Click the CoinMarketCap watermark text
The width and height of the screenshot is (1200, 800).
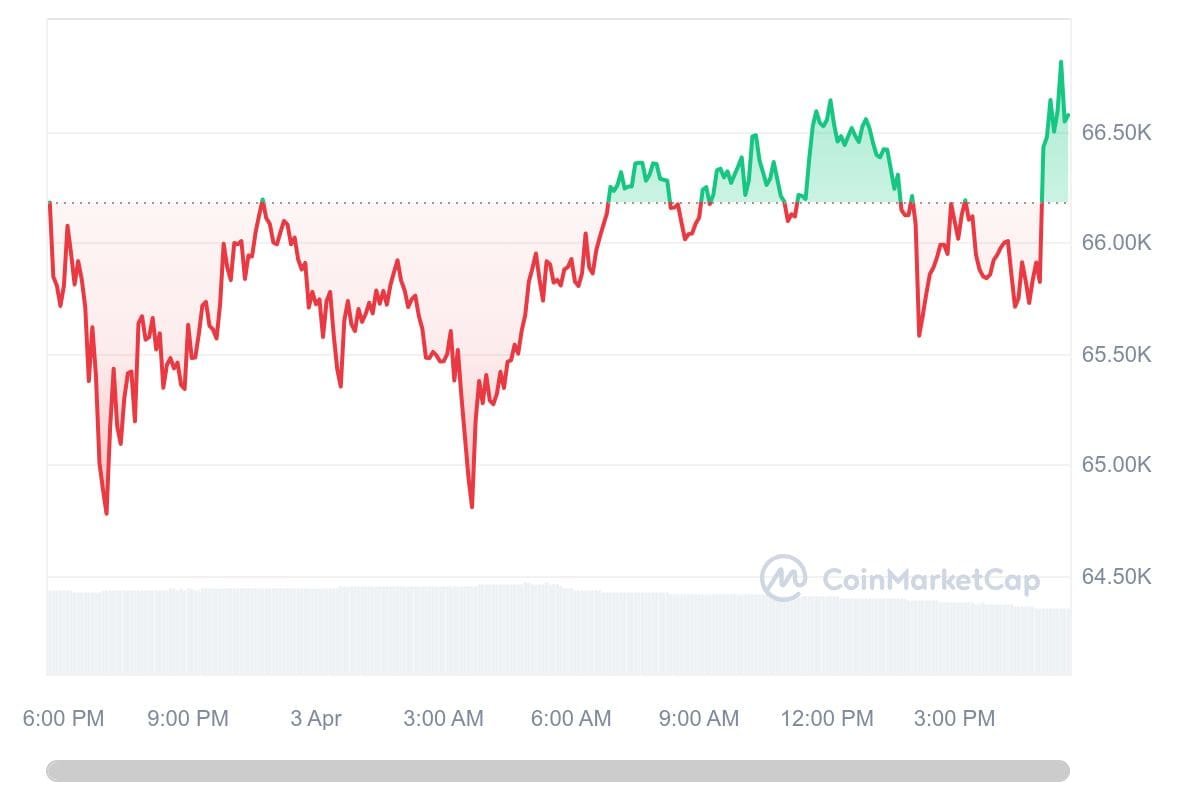click(x=930, y=580)
